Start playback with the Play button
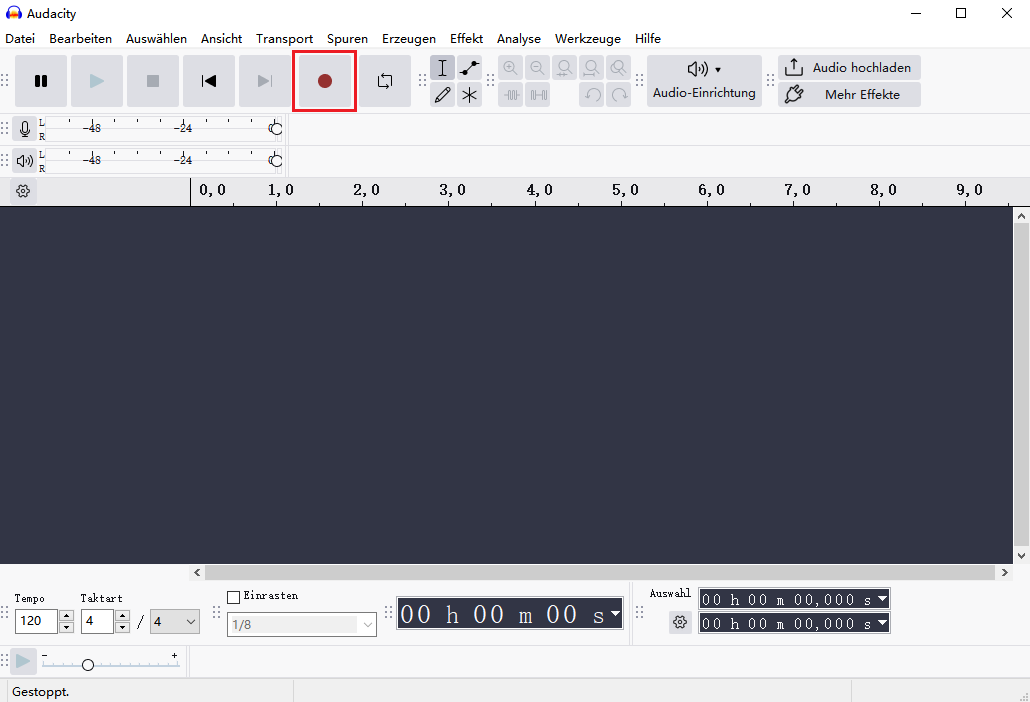The height and width of the screenshot is (702, 1030). (97, 81)
